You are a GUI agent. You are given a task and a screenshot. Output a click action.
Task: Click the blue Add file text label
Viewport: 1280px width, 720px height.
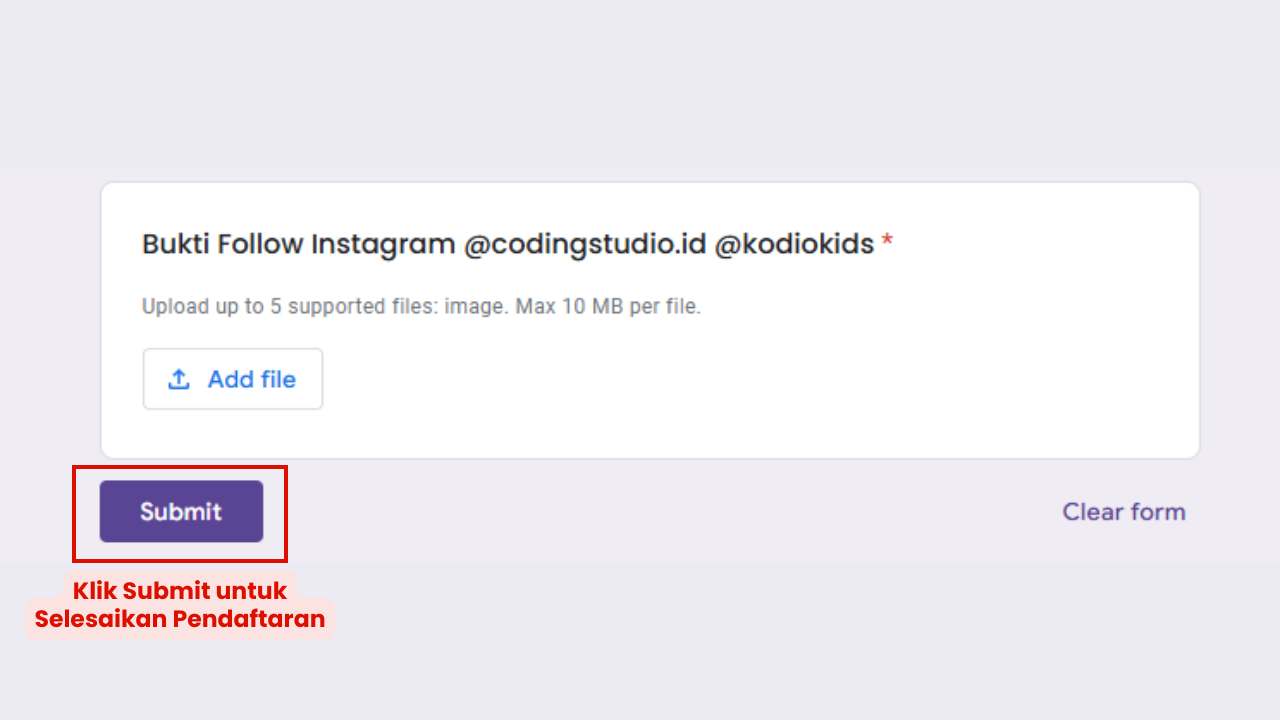click(251, 379)
